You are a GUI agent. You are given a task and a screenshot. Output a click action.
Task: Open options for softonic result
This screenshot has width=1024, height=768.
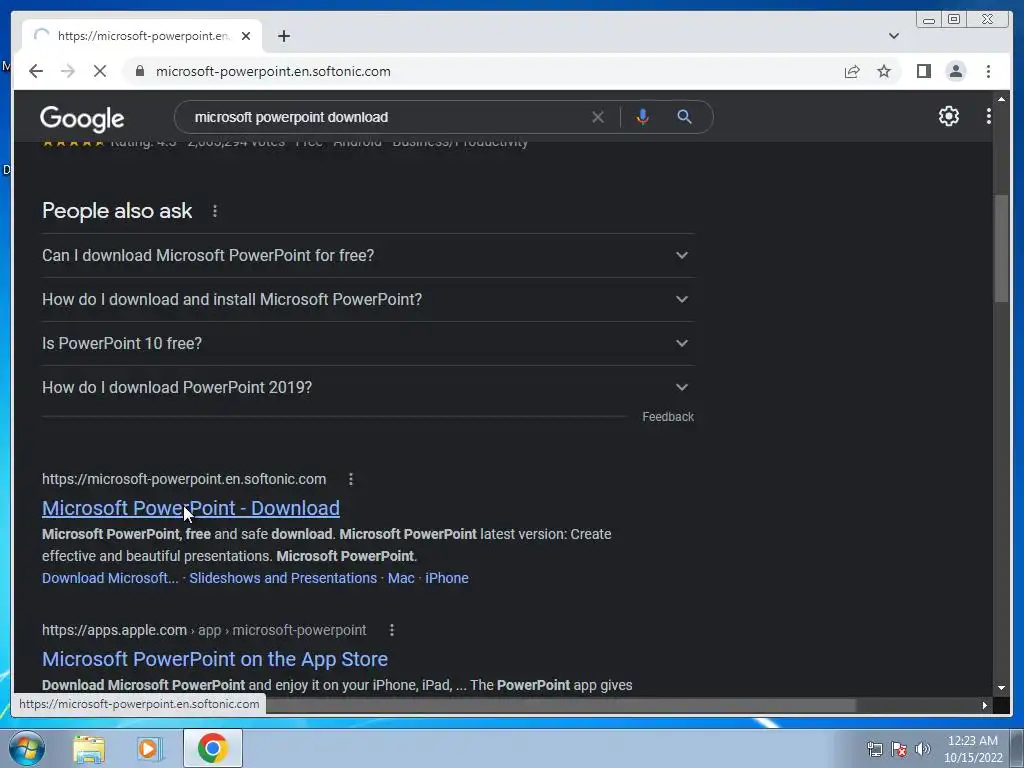(x=351, y=479)
